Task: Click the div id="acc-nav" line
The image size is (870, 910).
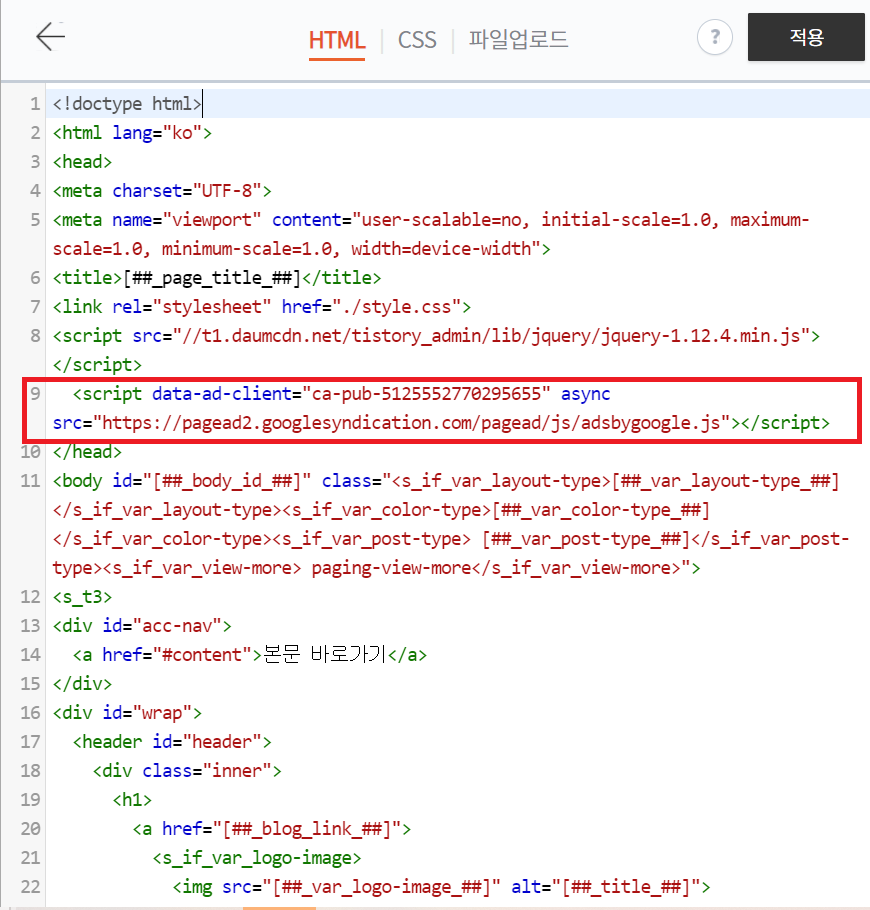Action: (x=142, y=626)
